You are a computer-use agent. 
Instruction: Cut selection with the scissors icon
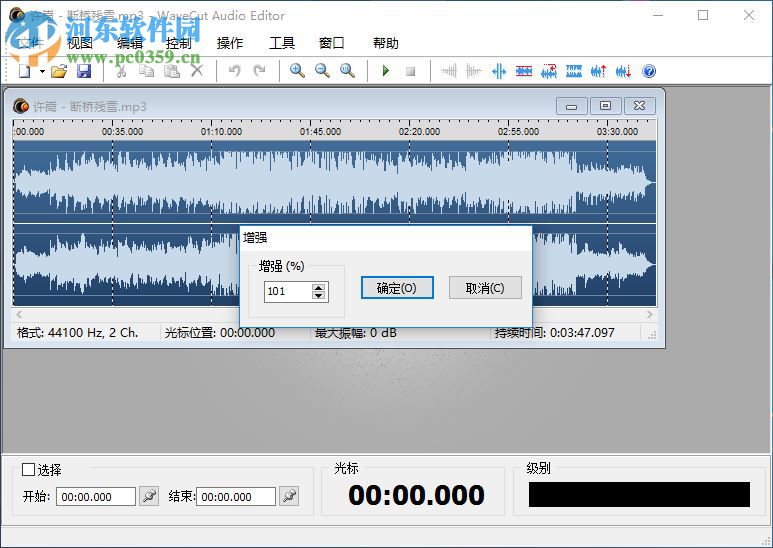pos(121,71)
